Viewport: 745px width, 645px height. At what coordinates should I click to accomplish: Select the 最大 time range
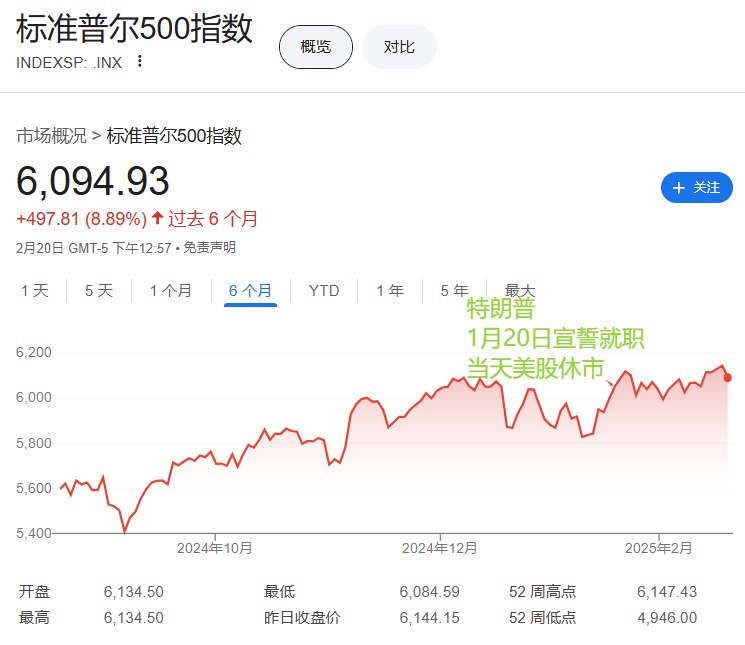[520, 290]
